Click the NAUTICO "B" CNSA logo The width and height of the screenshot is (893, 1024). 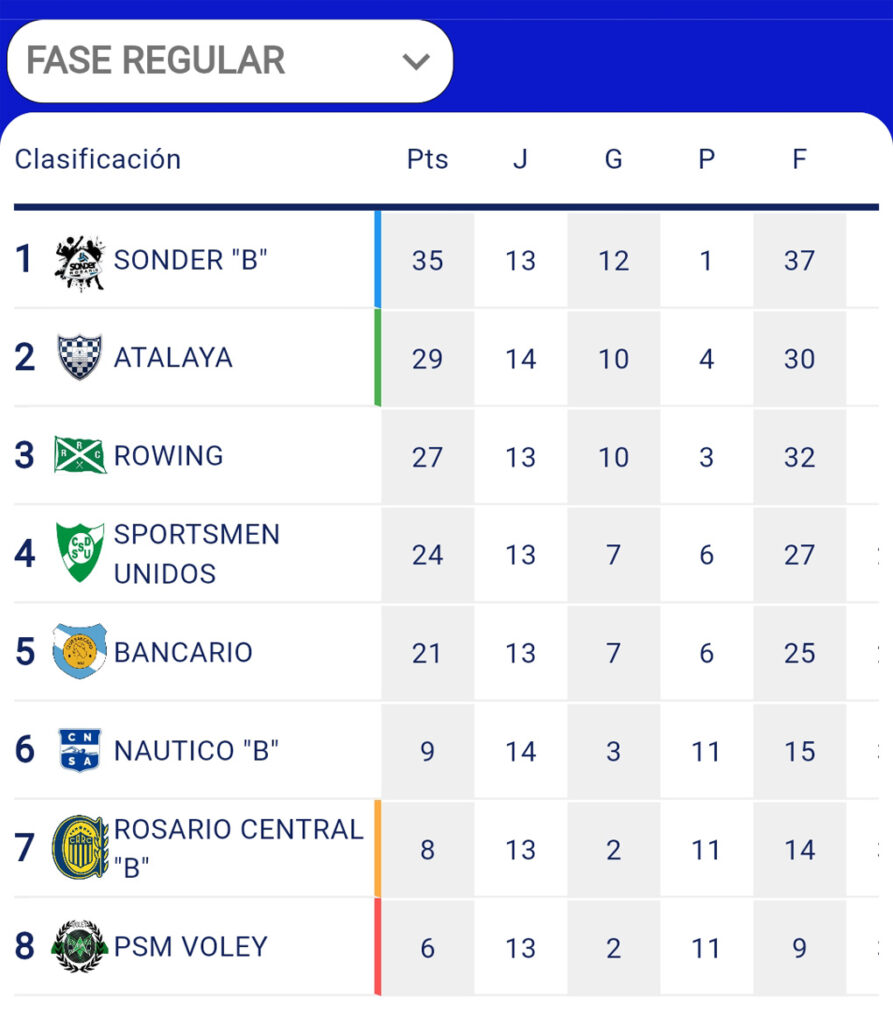point(79,750)
